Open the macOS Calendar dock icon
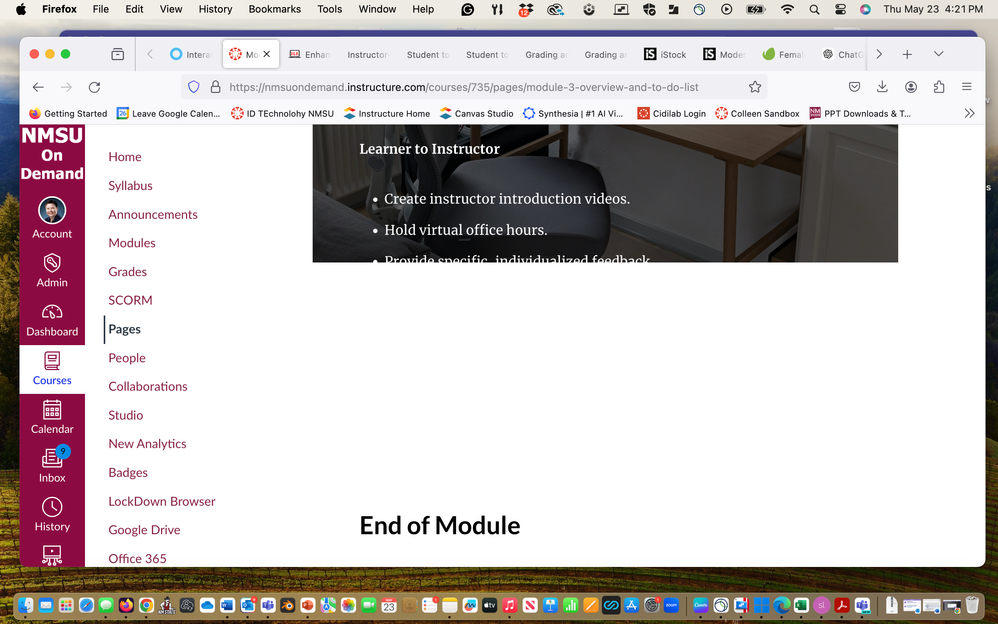Viewport: 998px width, 624px height. click(x=389, y=605)
